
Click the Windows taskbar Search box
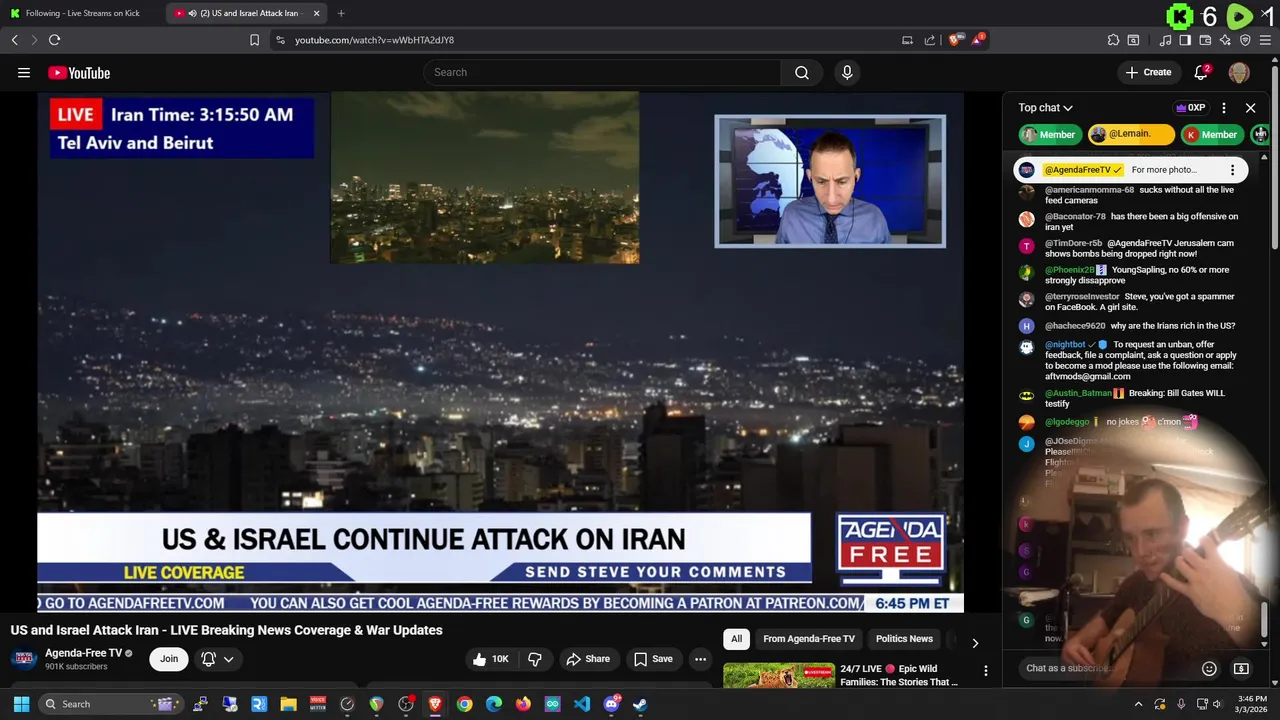click(x=112, y=704)
